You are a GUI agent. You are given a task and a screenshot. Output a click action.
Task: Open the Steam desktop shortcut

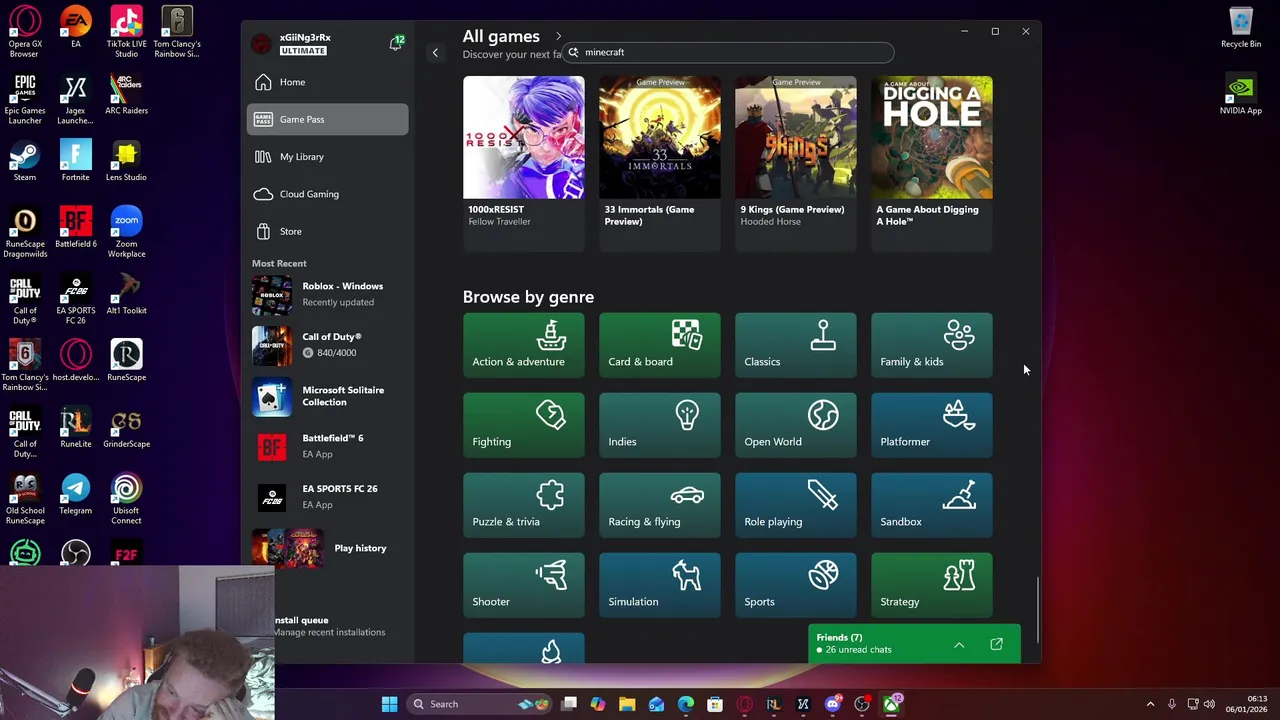tap(25, 161)
